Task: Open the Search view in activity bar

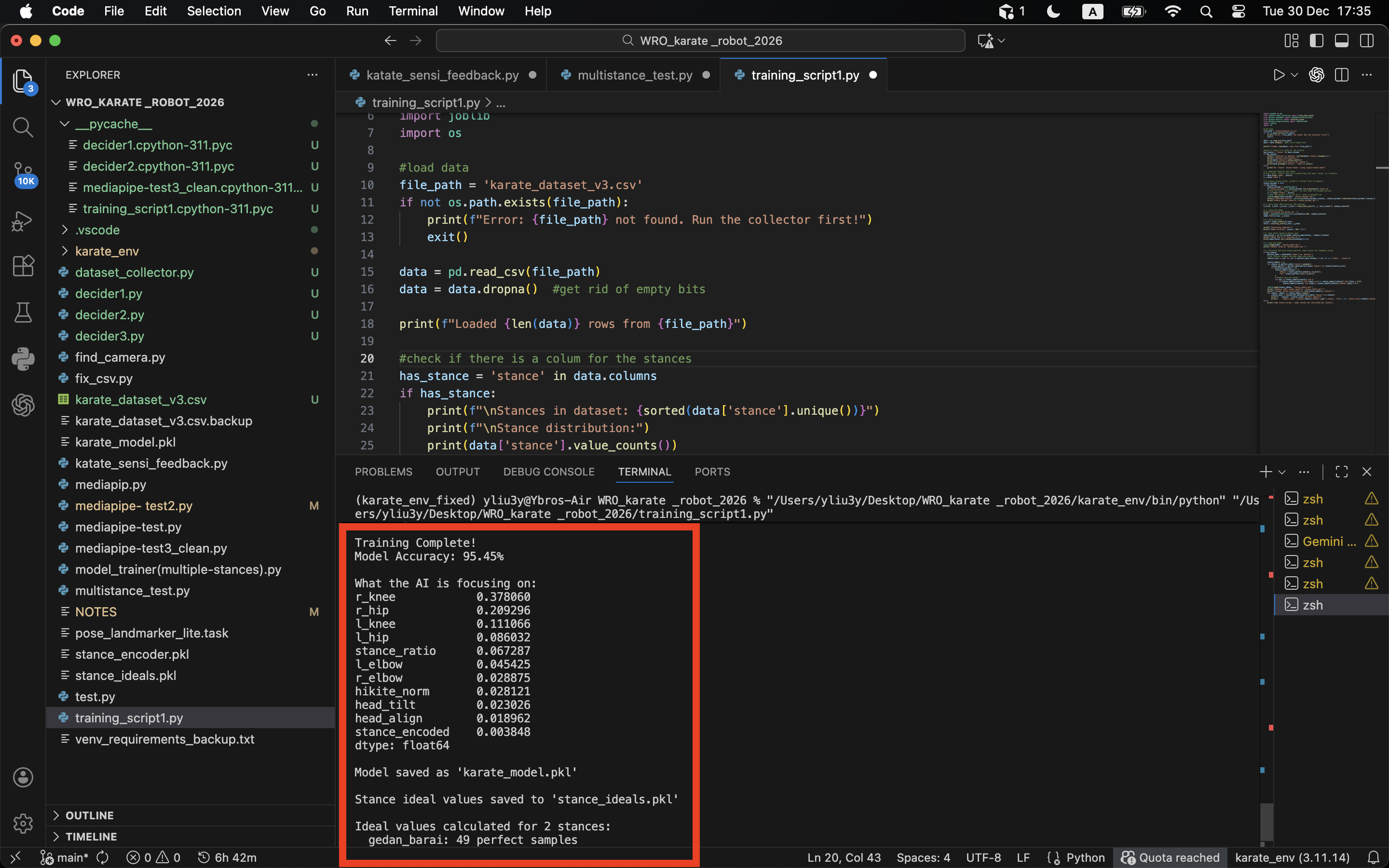Action: [23, 127]
